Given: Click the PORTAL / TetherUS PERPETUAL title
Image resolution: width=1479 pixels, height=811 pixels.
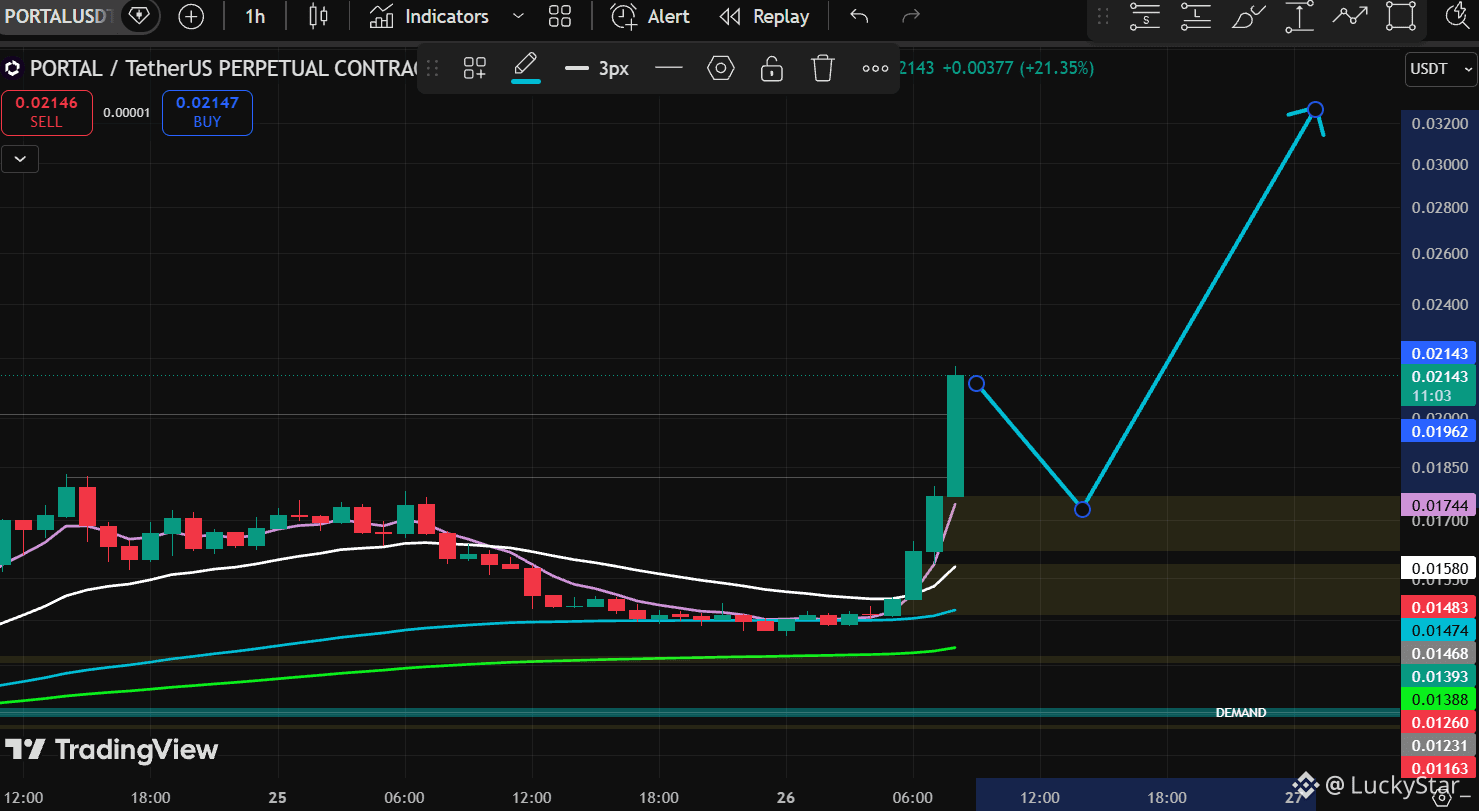Looking at the screenshot, I should (225, 69).
